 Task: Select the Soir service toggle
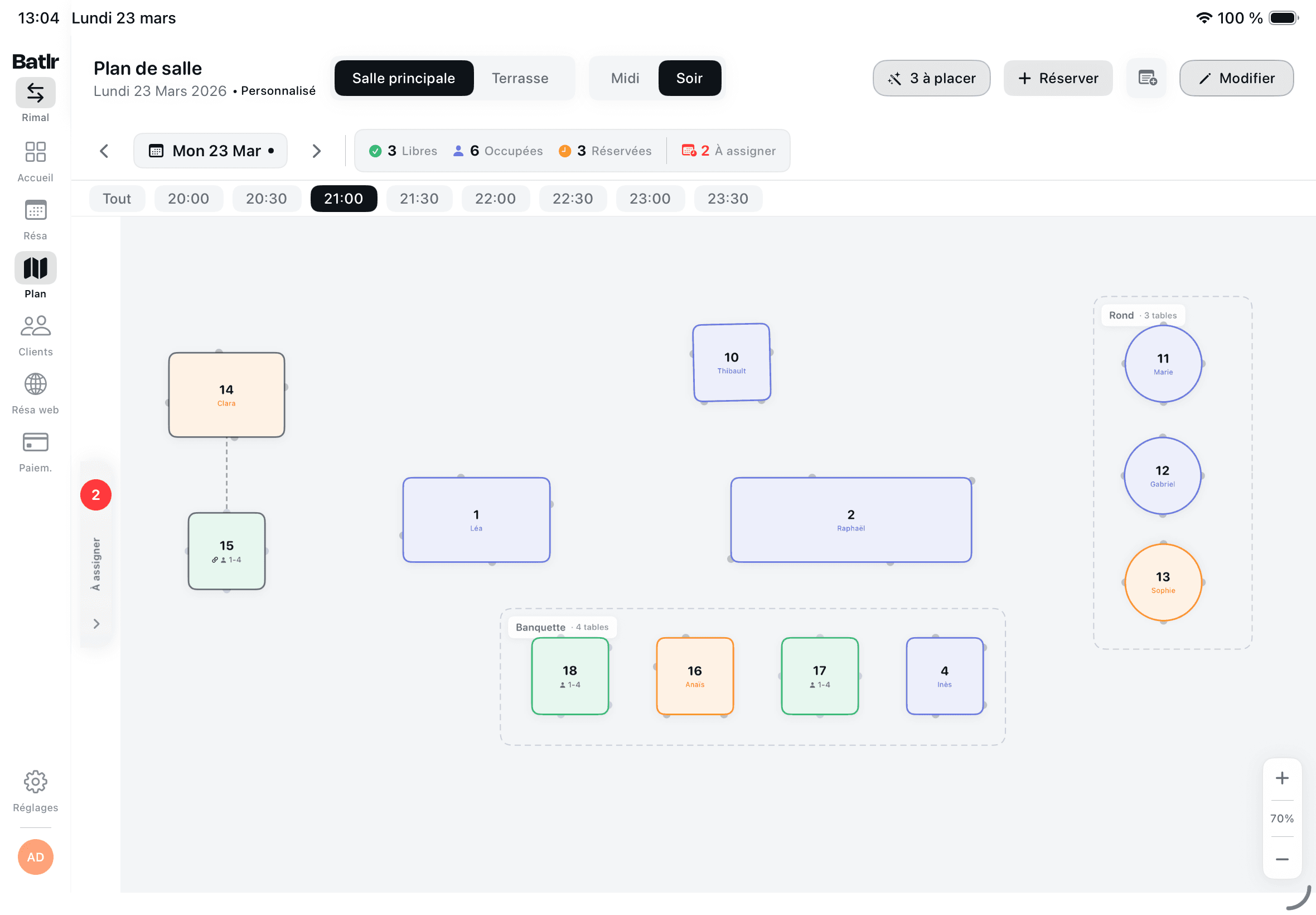(689, 78)
